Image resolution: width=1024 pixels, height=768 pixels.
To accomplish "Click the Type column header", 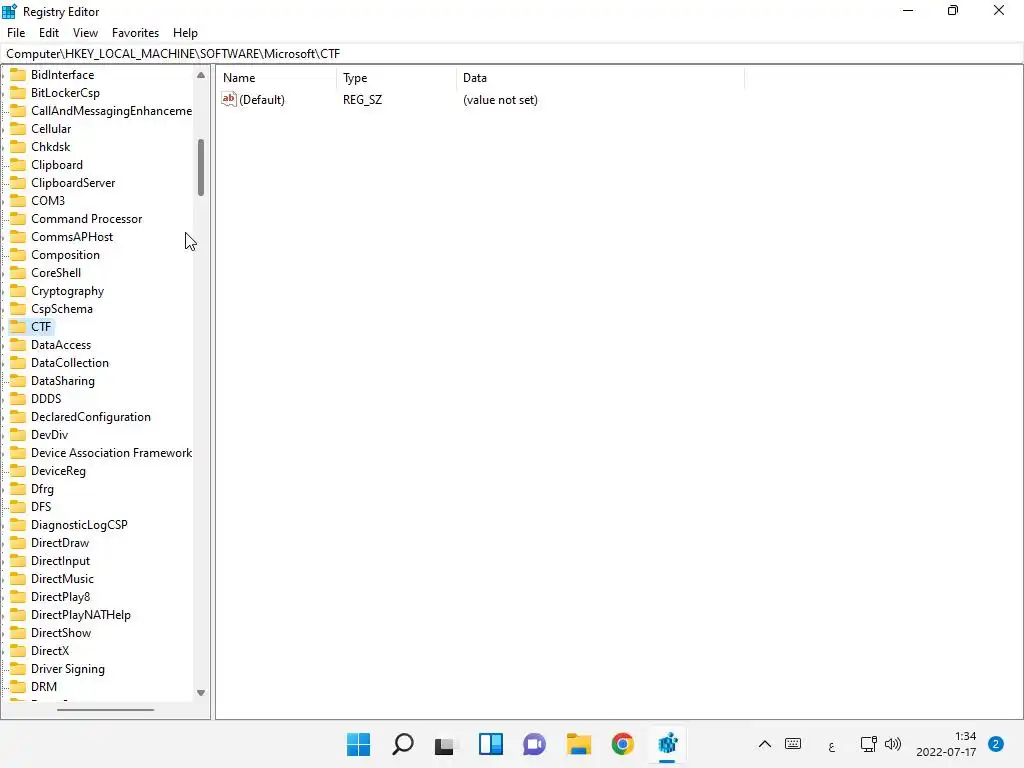I will (396, 78).
